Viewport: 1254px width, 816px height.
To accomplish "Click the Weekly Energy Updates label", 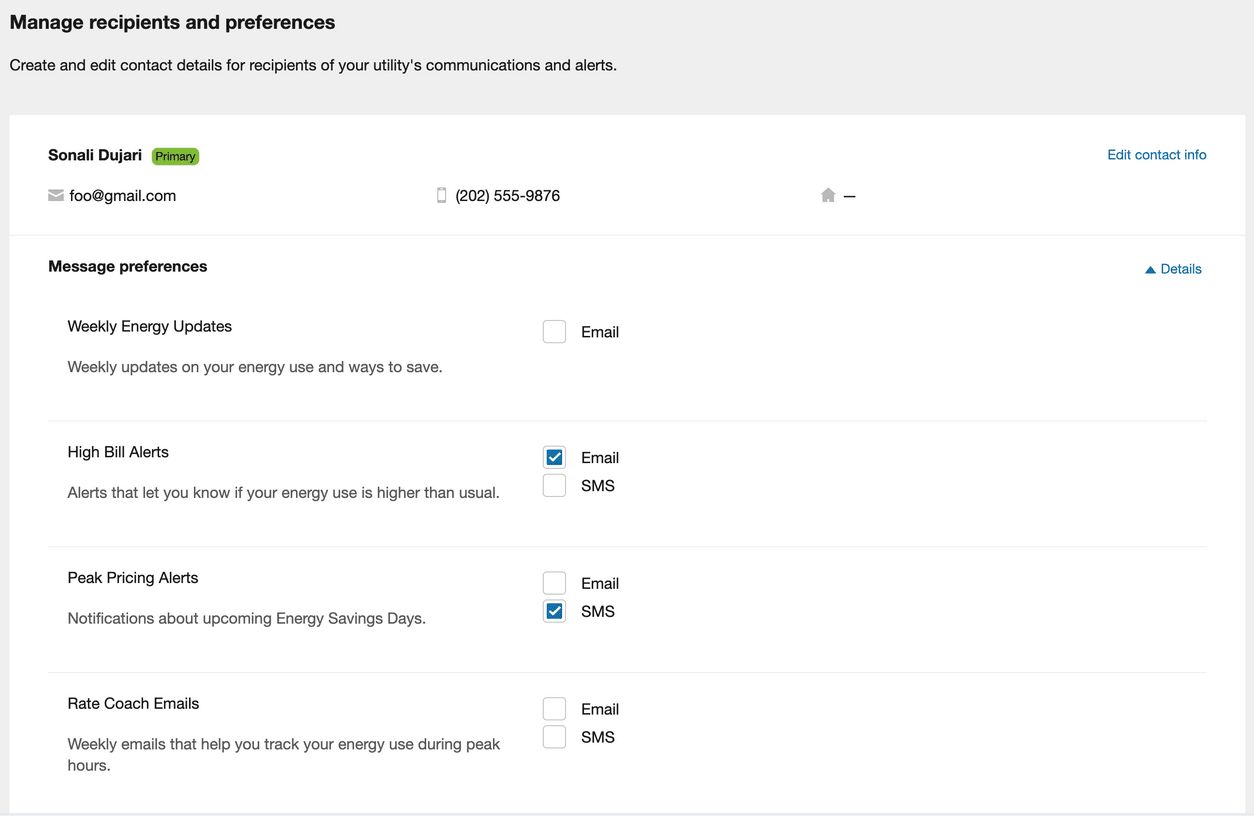I will tap(150, 326).
